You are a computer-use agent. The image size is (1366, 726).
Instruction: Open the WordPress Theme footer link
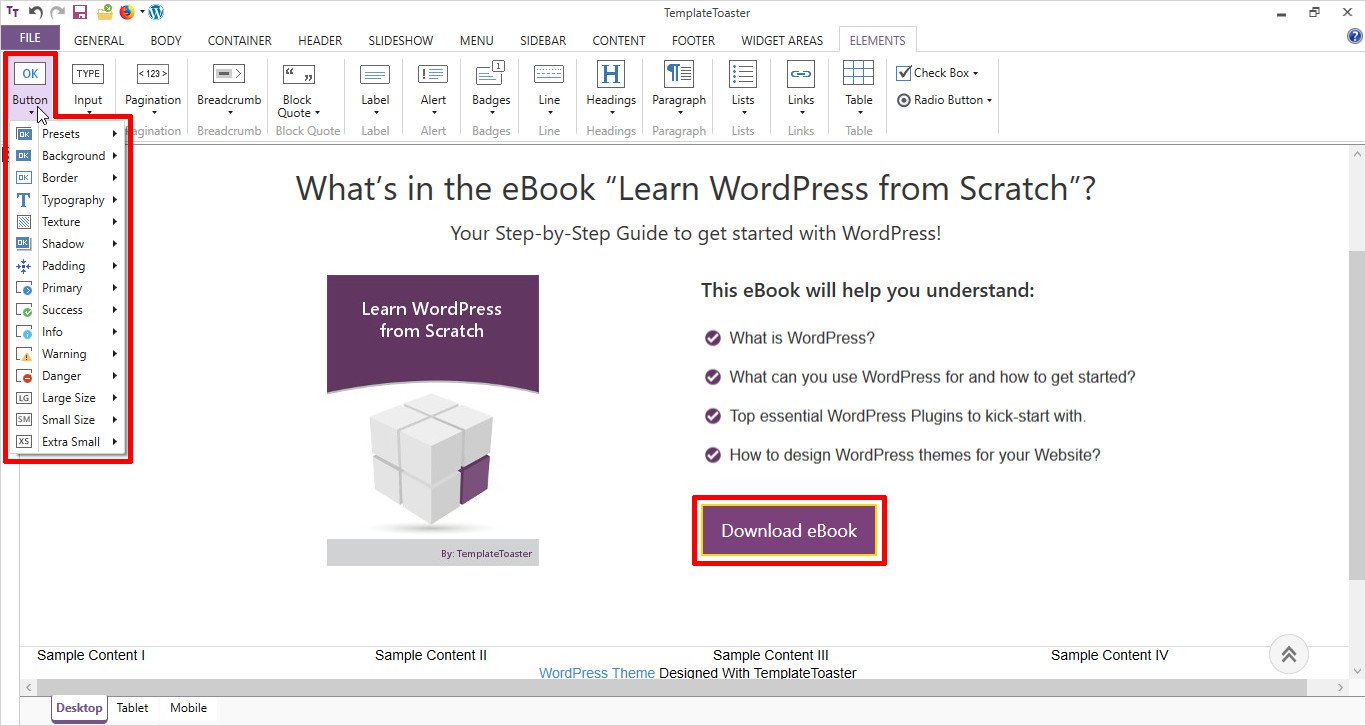[x=596, y=673]
